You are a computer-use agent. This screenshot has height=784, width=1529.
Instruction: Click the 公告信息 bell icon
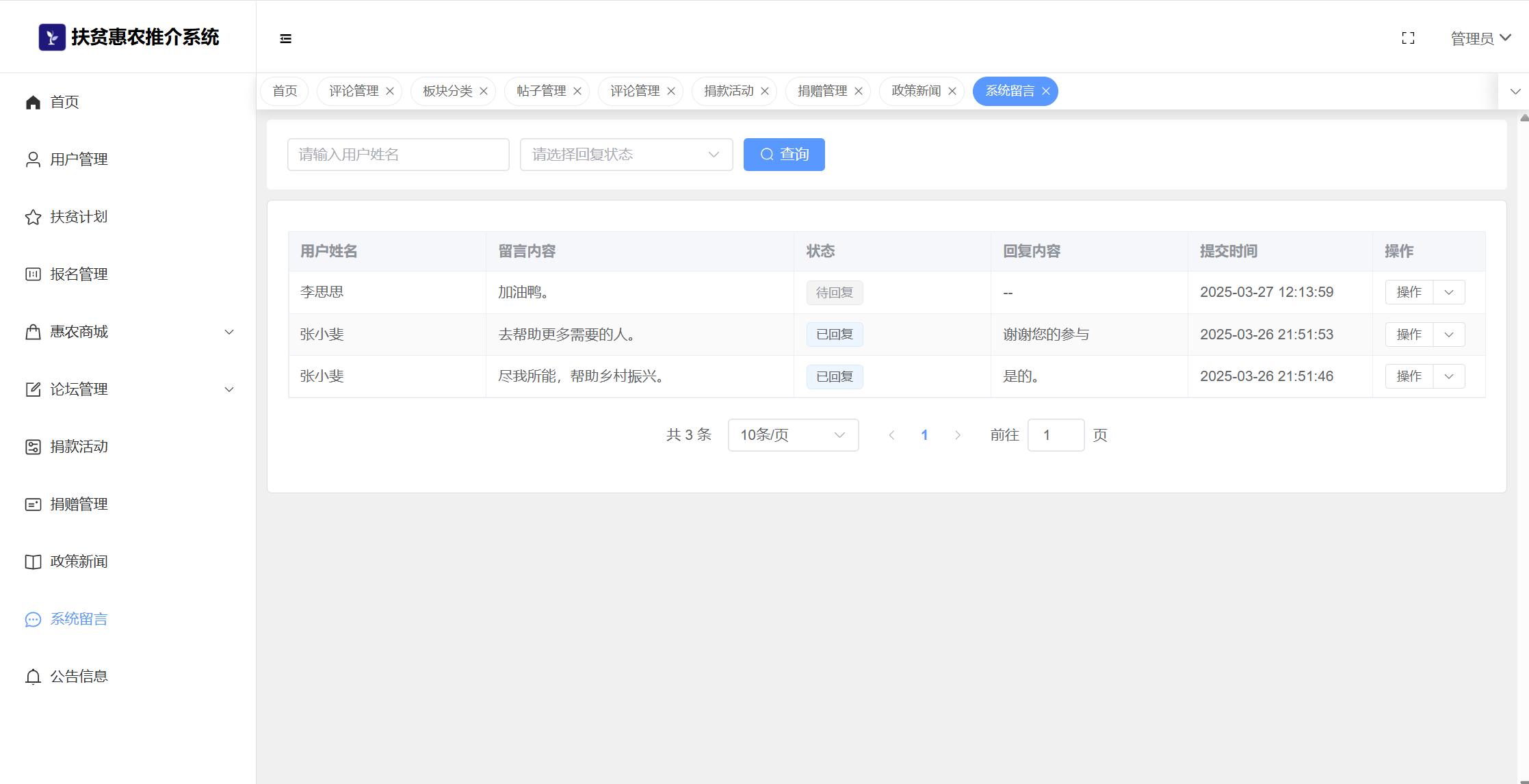pos(33,677)
